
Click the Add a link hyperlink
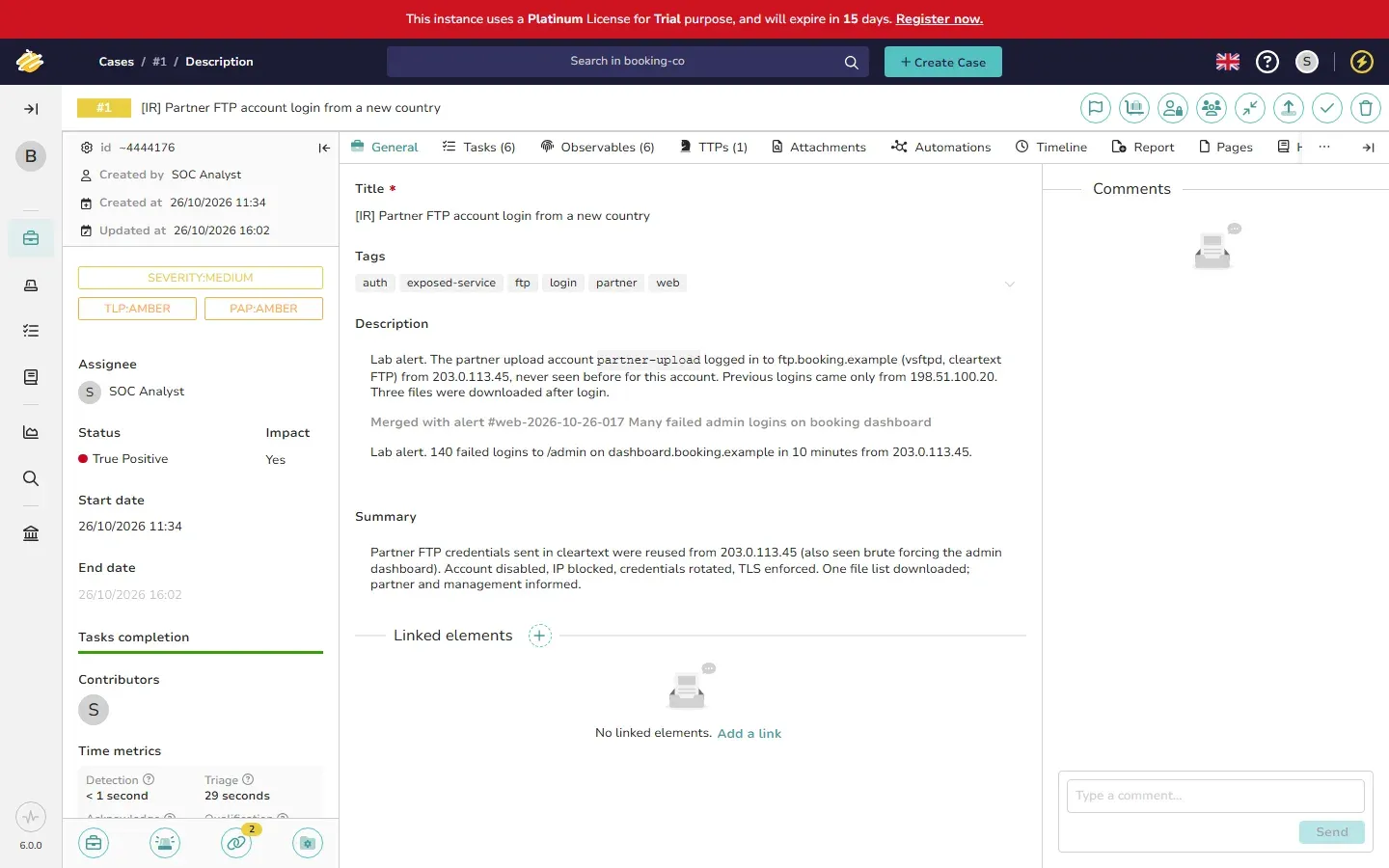[749, 733]
